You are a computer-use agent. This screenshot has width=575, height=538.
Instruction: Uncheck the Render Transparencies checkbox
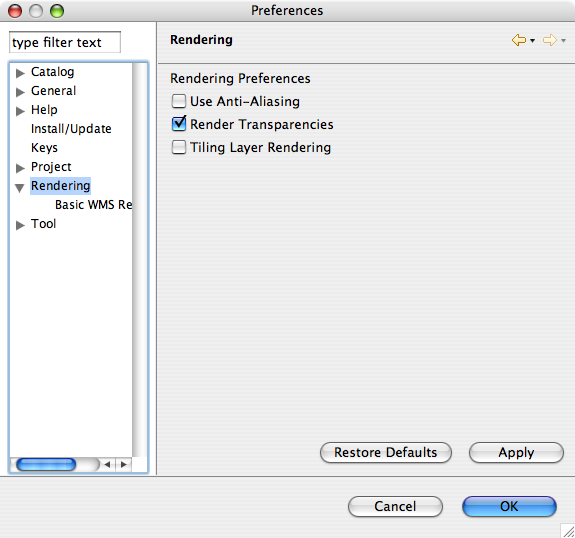click(x=179, y=124)
